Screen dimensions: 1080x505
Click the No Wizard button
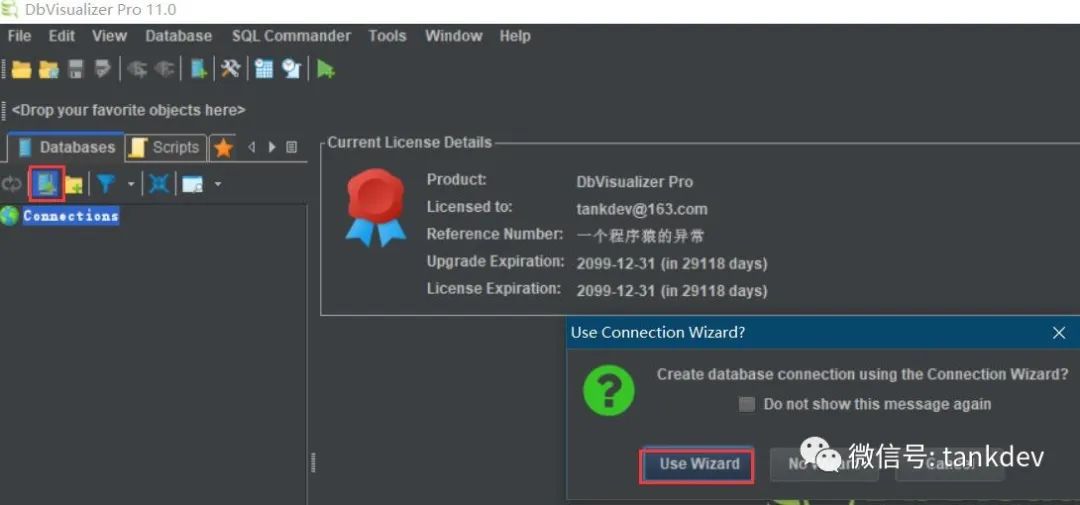(x=824, y=464)
